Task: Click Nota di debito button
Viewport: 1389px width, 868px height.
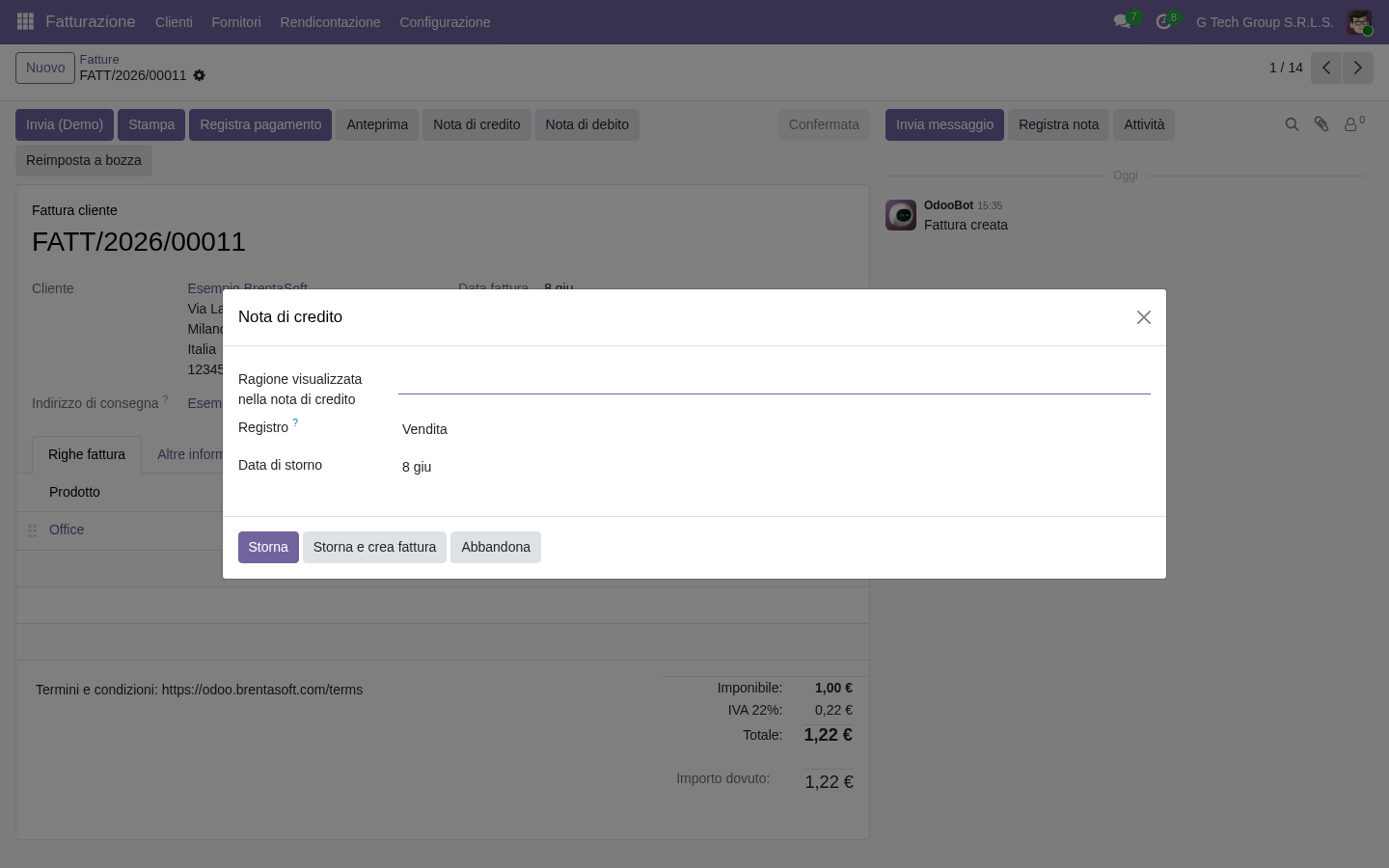Action: coord(587,124)
